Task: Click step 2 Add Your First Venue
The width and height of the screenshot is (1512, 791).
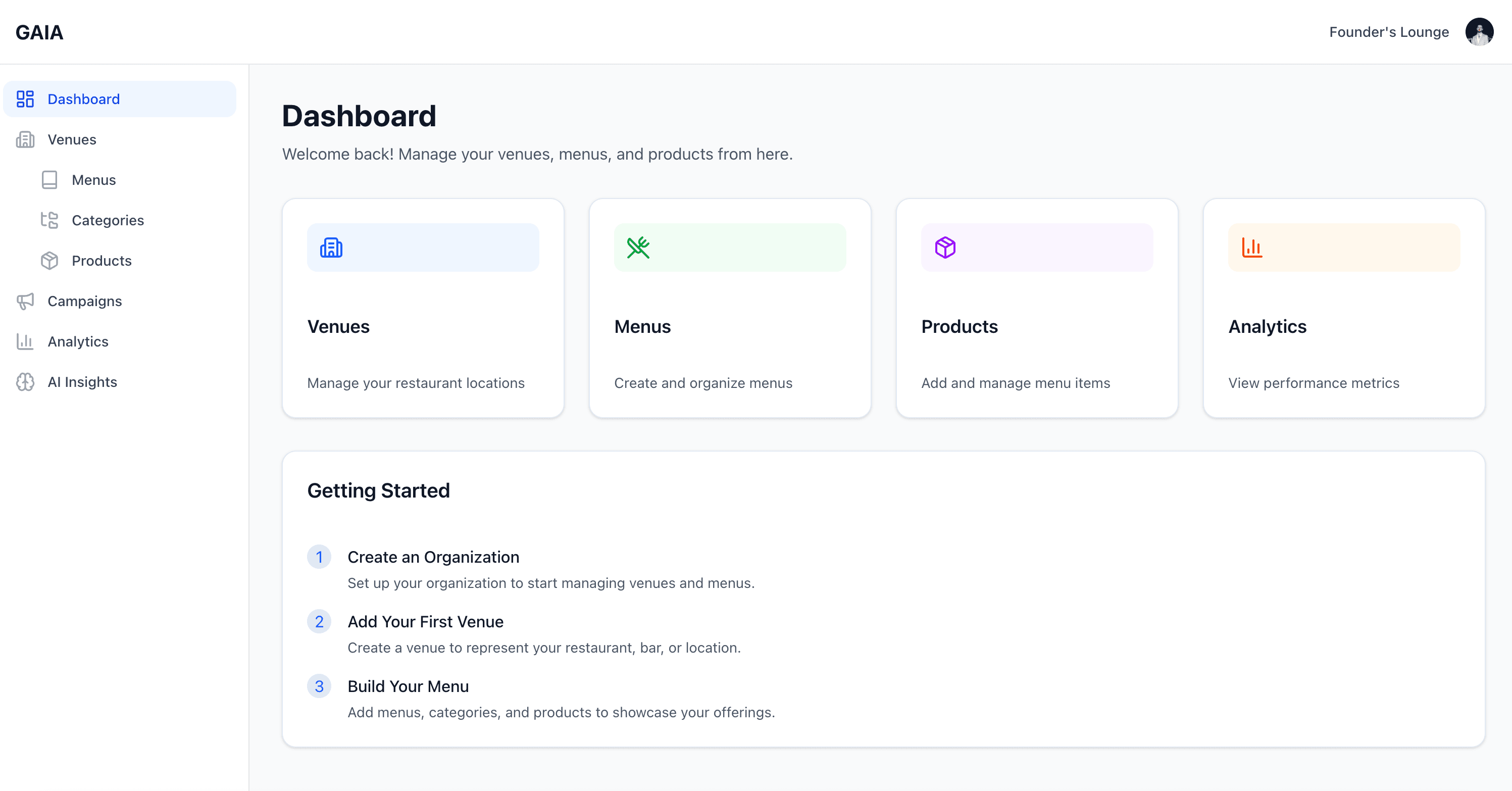Action: (425, 621)
